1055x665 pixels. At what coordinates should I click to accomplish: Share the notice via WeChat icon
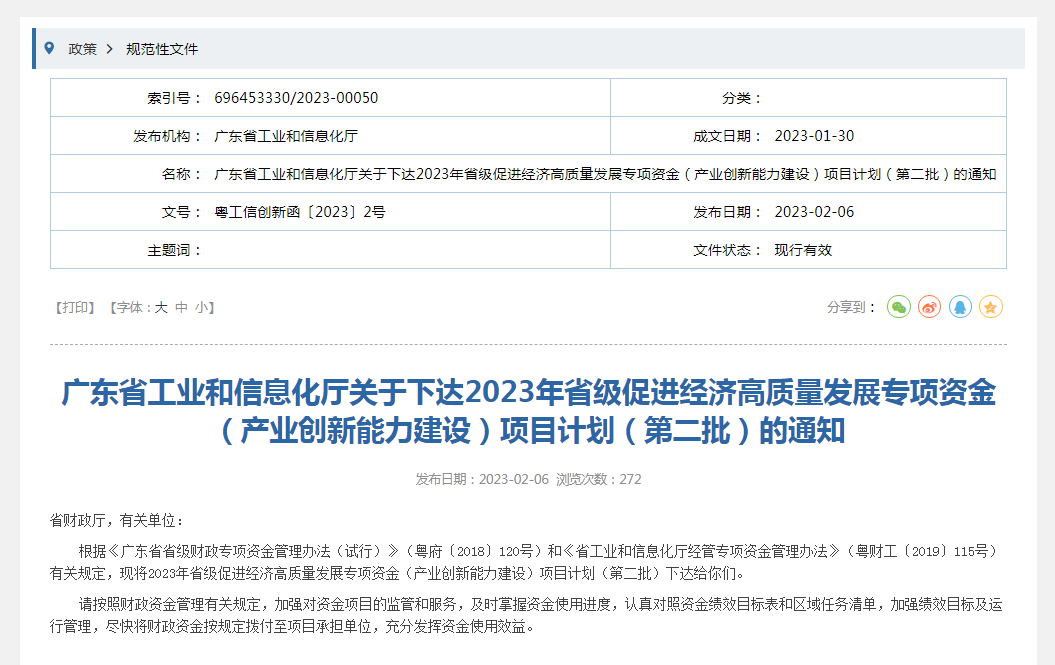pyautogui.click(x=898, y=307)
